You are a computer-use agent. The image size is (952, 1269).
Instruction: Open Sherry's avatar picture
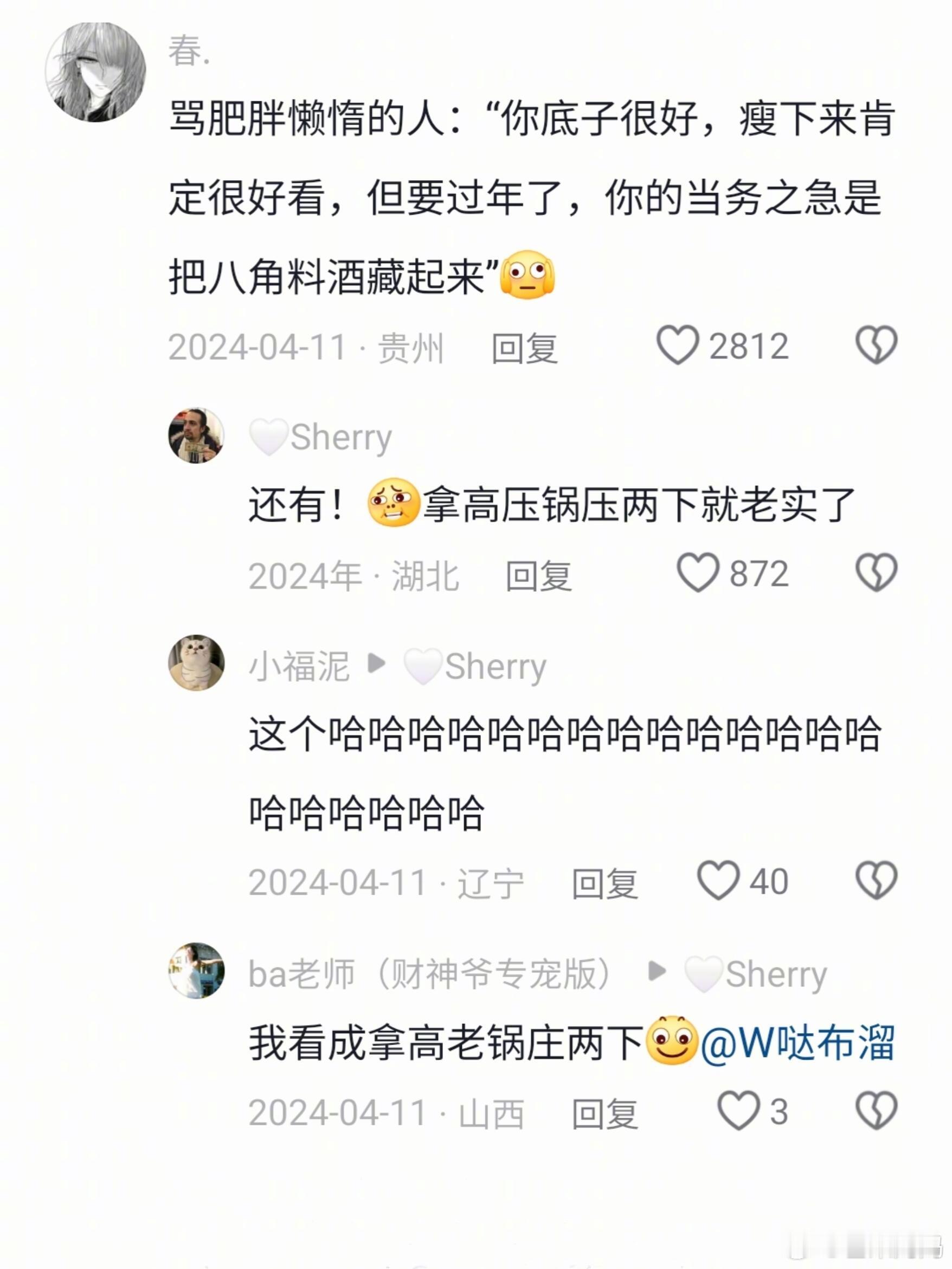[x=196, y=436]
